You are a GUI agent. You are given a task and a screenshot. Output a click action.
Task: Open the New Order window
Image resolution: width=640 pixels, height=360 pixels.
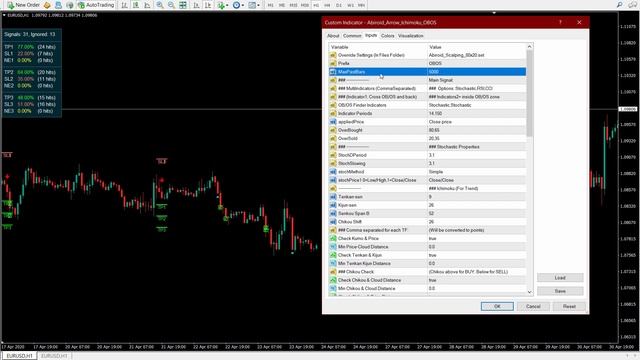pyautogui.click(x=24, y=5)
